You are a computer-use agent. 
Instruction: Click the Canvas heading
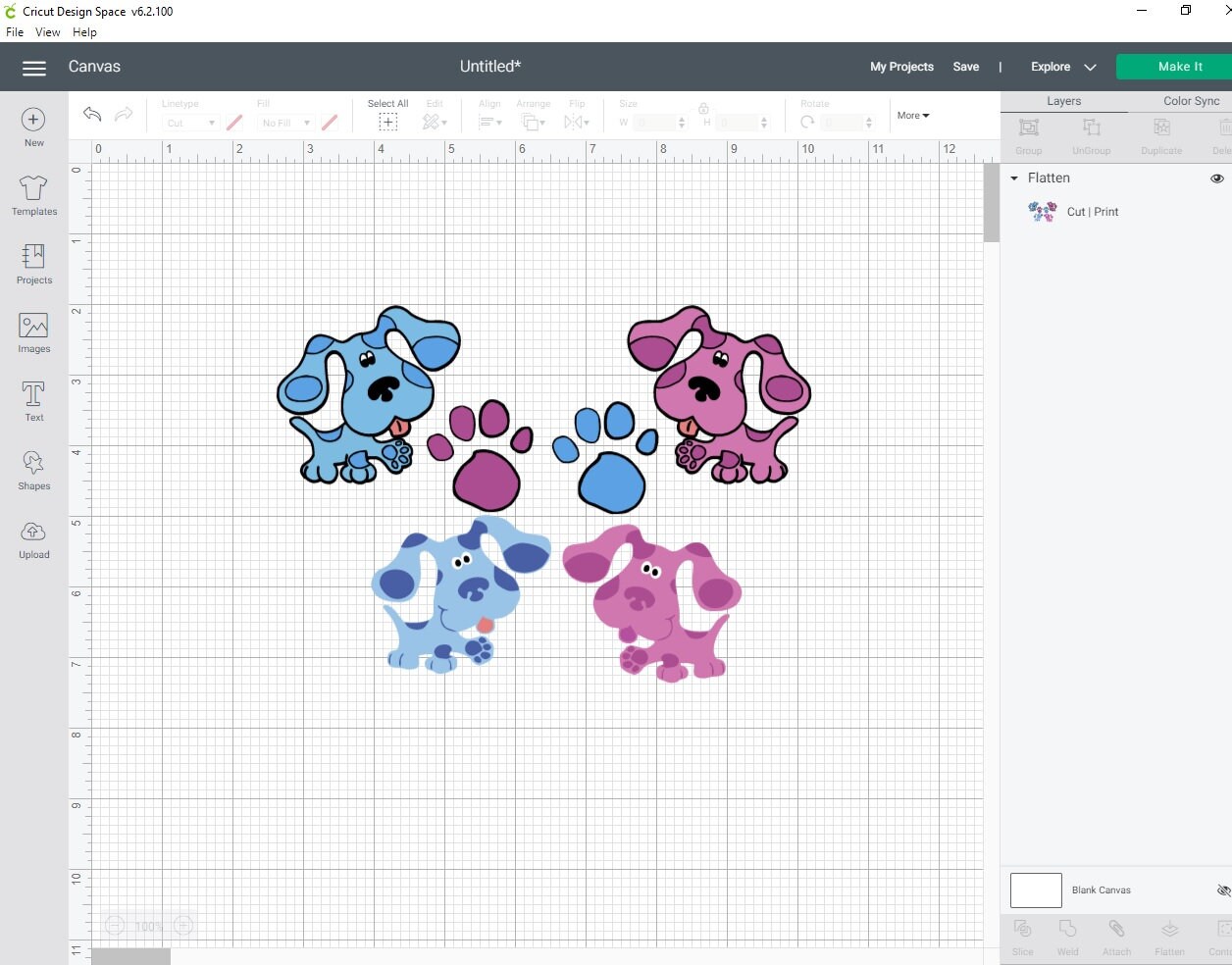click(x=94, y=67)
